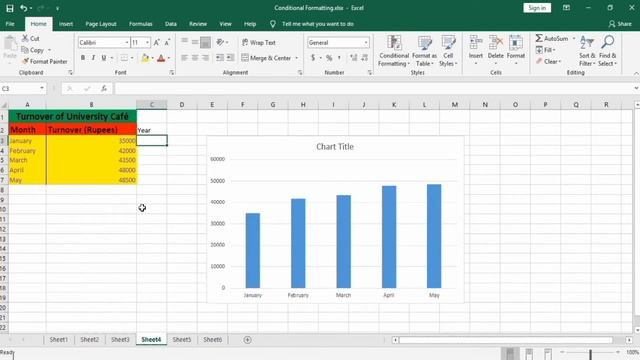Viewport: 640px width, 360px height.
Task: Switch to Page Layout view in status bar
Action: (529, 353)
